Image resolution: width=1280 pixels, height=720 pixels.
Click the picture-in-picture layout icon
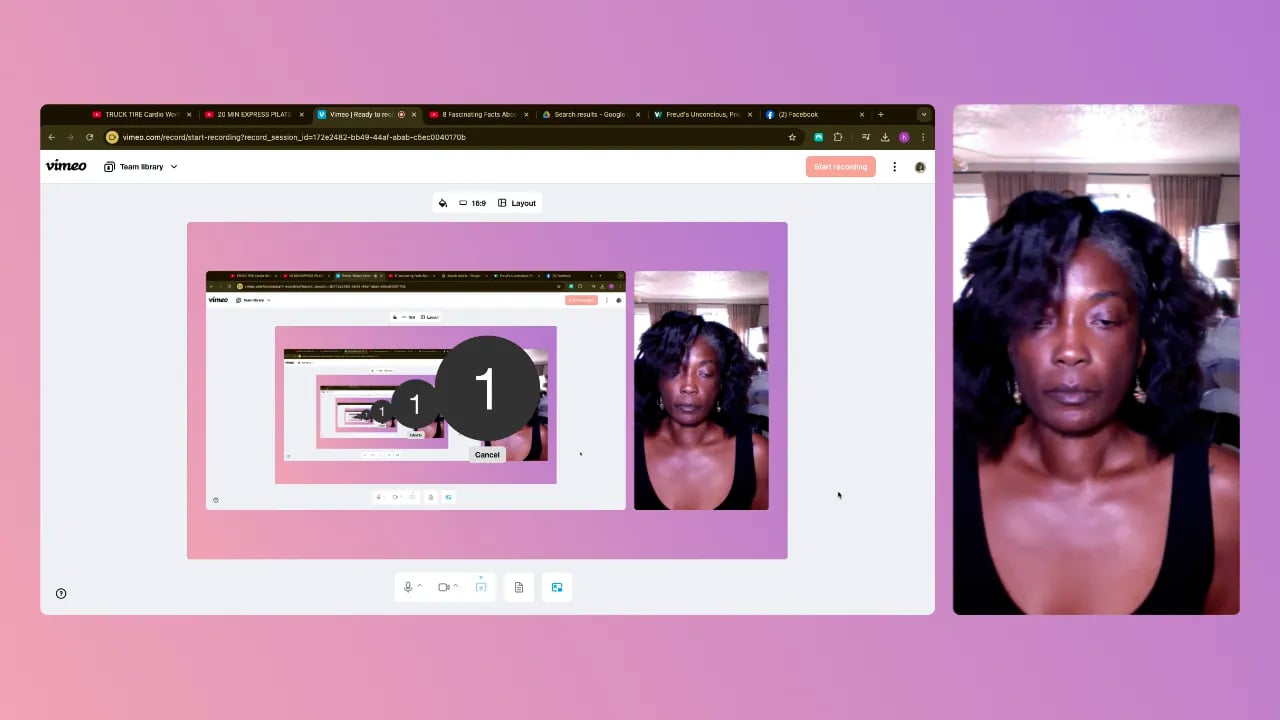coord(557,587)
